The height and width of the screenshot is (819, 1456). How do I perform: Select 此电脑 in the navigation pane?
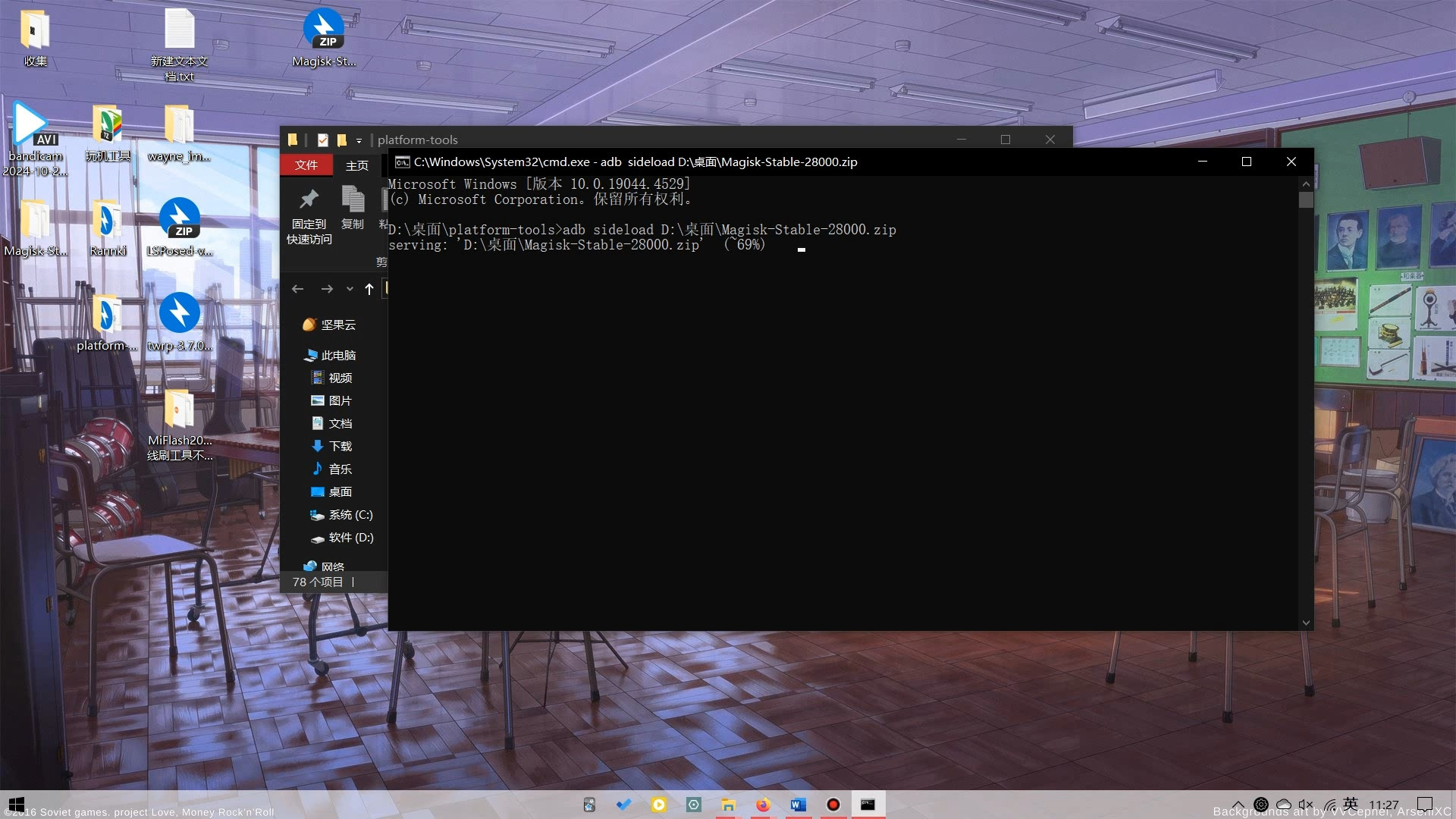330,355
